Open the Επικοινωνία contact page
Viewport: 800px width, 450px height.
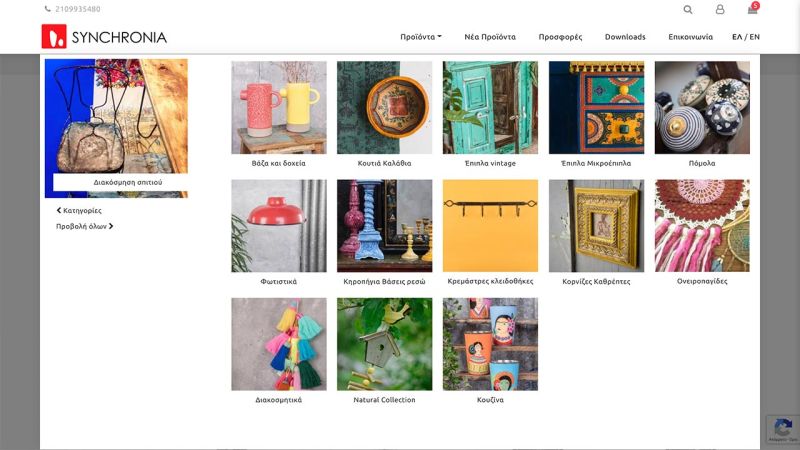coord(690,37)
